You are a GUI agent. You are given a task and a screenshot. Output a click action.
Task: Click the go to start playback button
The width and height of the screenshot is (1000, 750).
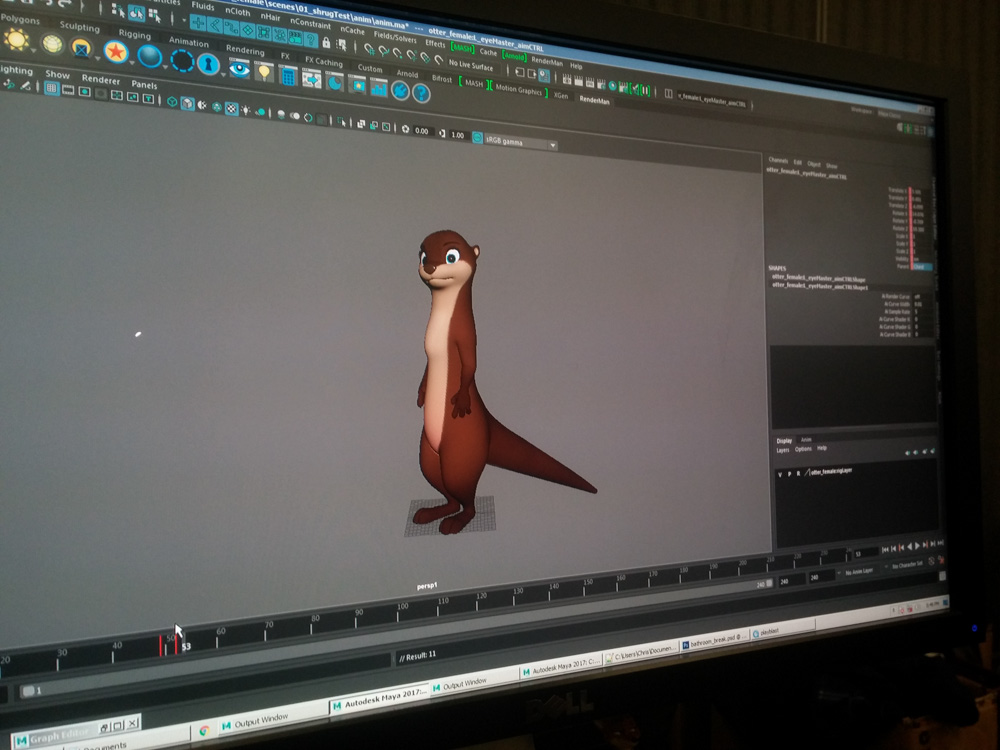tap(887, 548)
